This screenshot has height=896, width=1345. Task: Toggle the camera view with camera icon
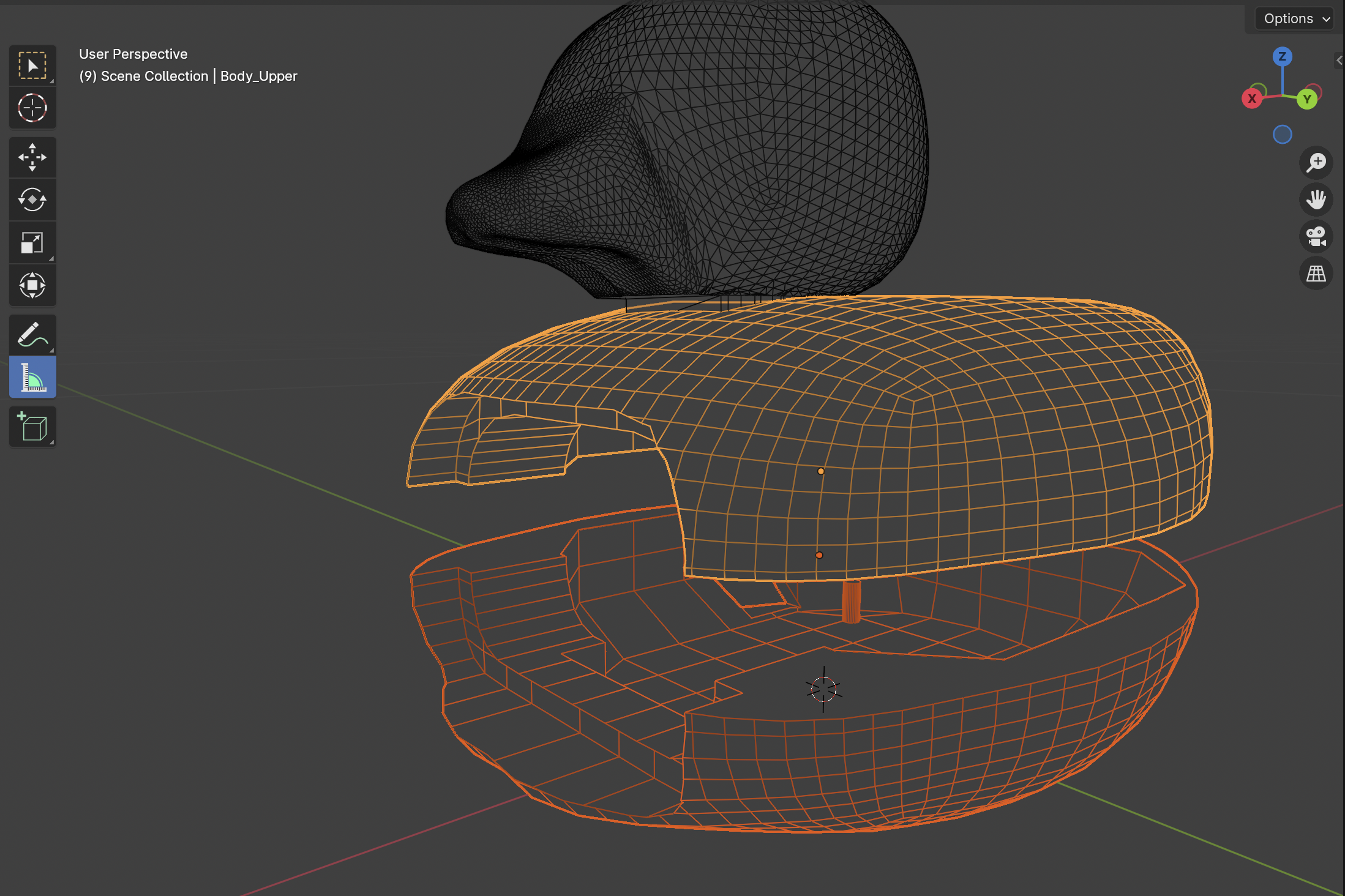point(1316,236)
